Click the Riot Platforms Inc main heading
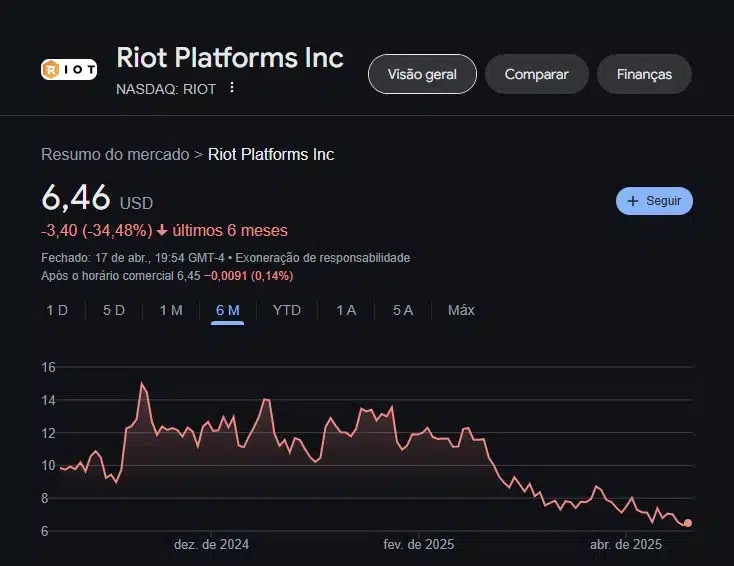Viewport: 734px width, 566px height. (230, 58)
